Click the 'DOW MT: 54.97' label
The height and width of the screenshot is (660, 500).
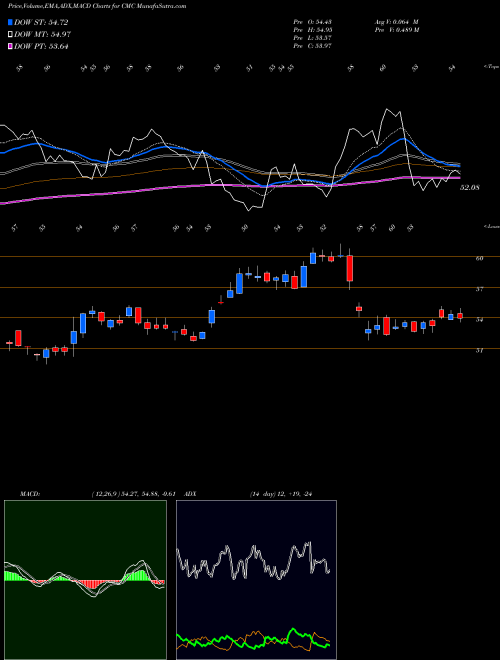(43, 35)
